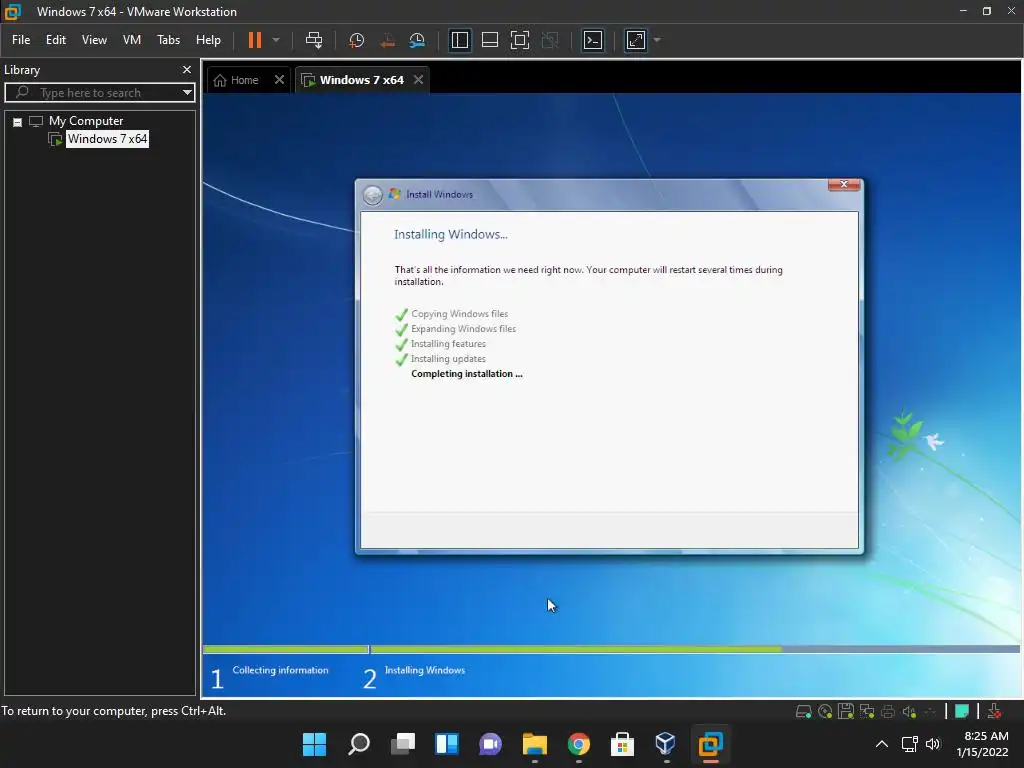This screenshot has height=768, width=1024.
Task: Toggle the library sidebar view icon
Action: point(460,40)
